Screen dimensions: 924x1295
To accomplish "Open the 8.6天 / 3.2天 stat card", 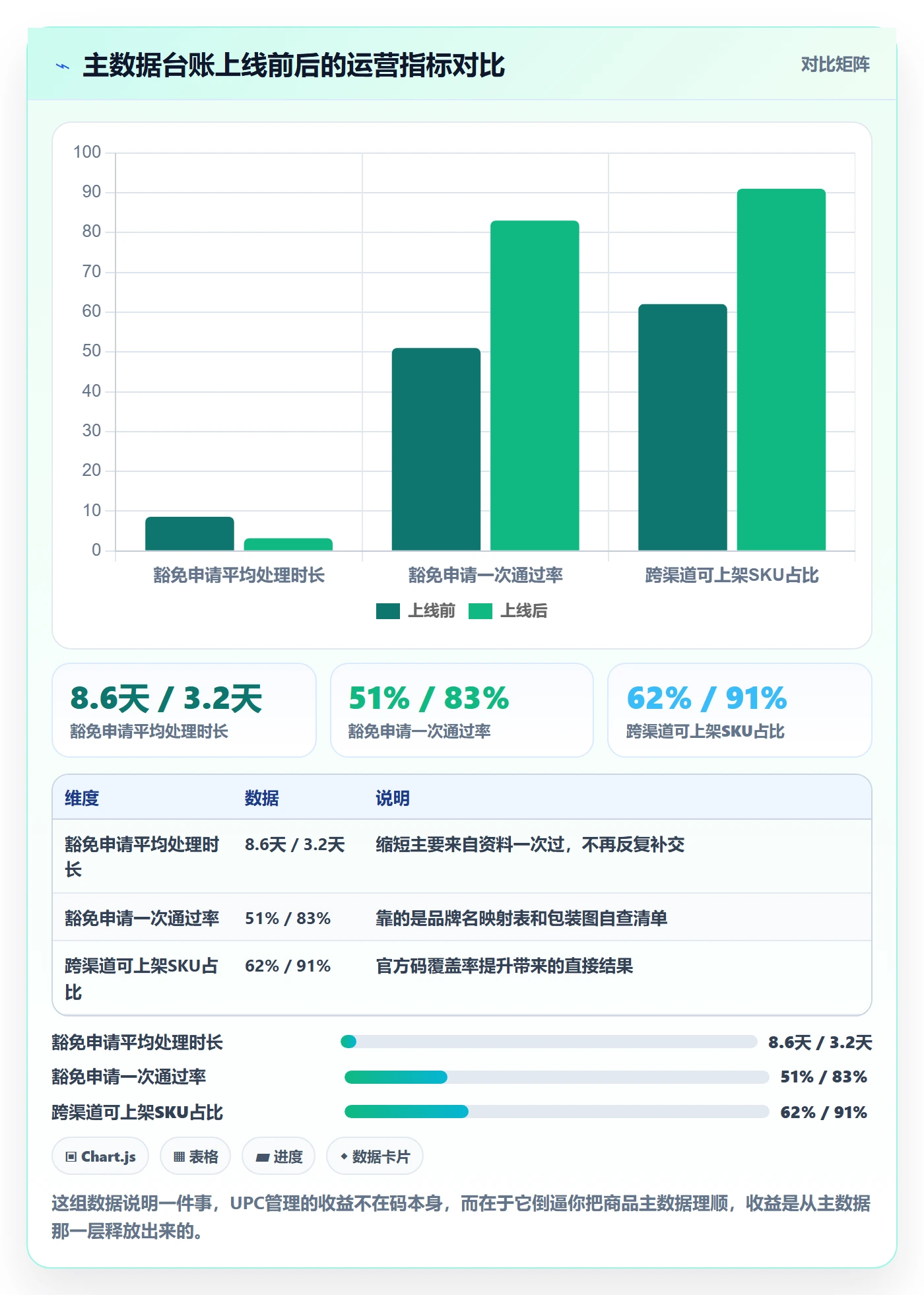I will [x=184, y=710].
